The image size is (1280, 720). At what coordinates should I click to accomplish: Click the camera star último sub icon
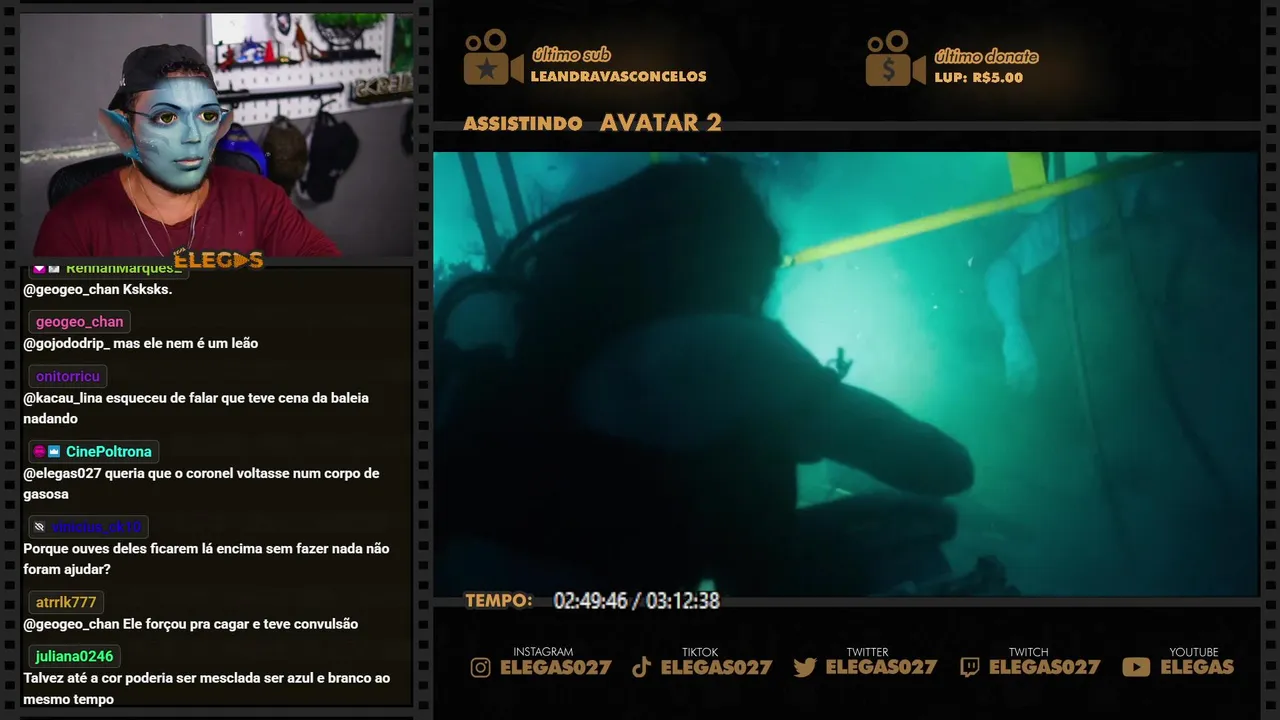point(493,57)
